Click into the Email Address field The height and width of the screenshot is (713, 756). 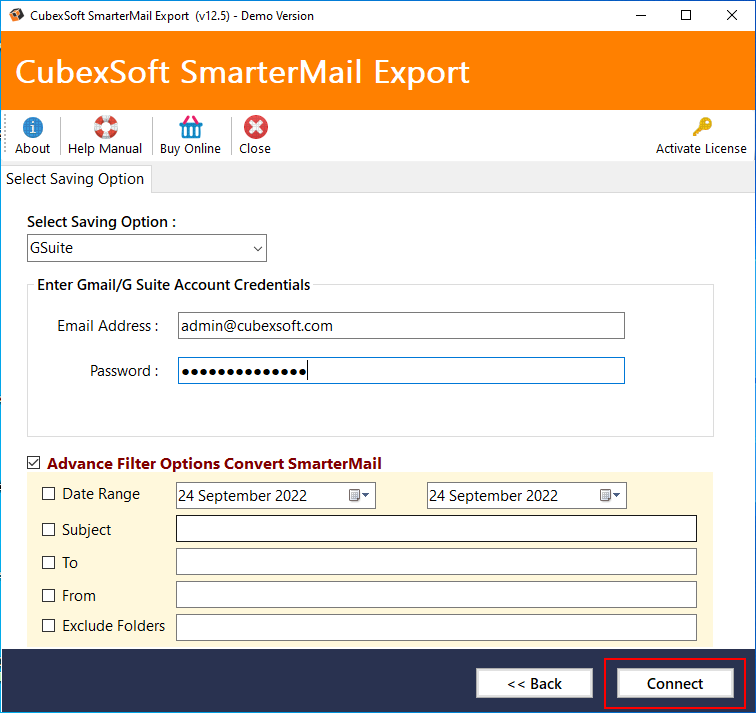click(x=400, y=326)
